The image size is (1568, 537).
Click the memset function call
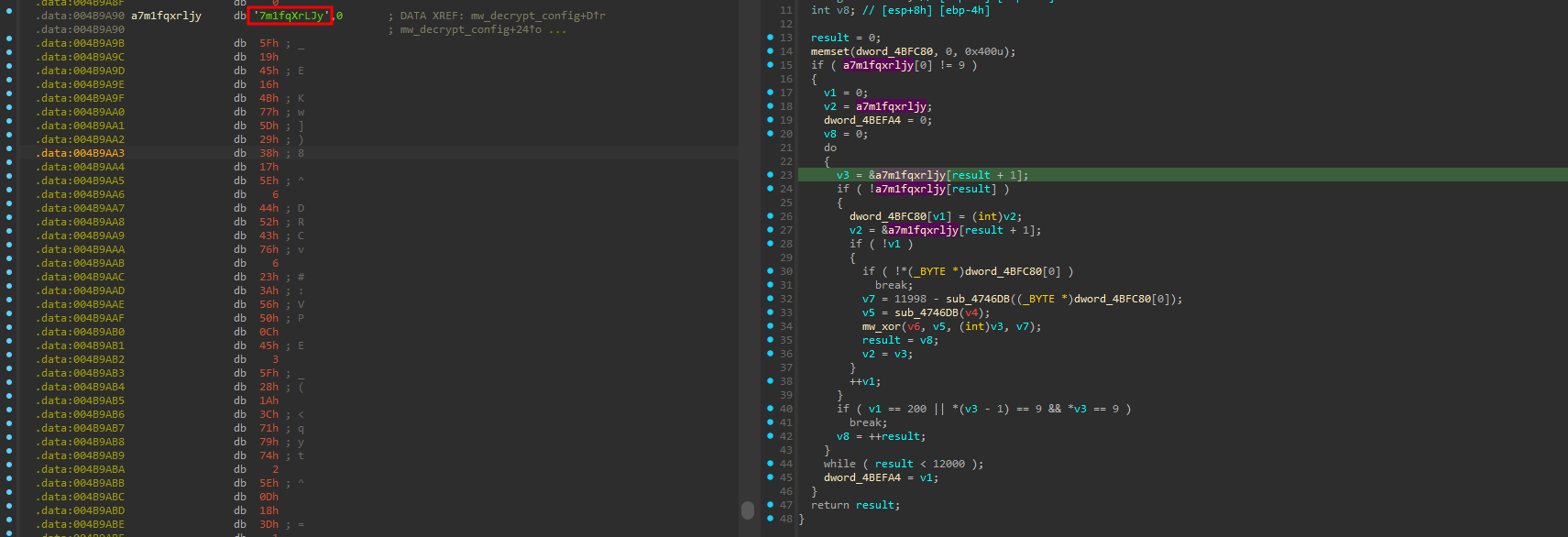(830, 51)
